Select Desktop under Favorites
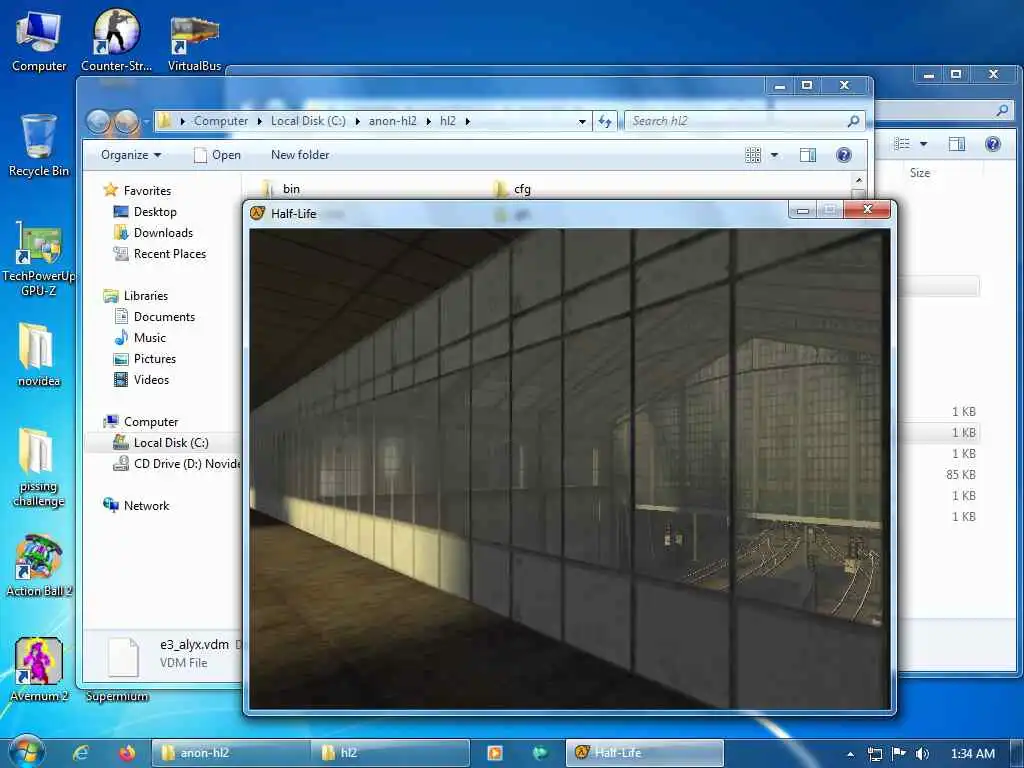Viewport: 1024px width, 768px height. [x=155, y=212]
